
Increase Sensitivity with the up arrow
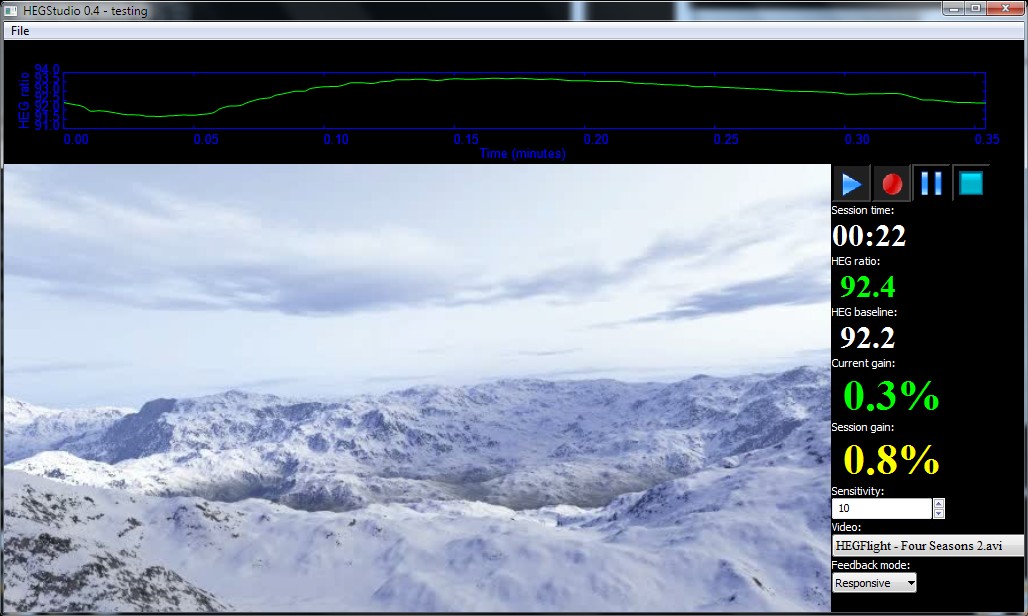(938, 504)
